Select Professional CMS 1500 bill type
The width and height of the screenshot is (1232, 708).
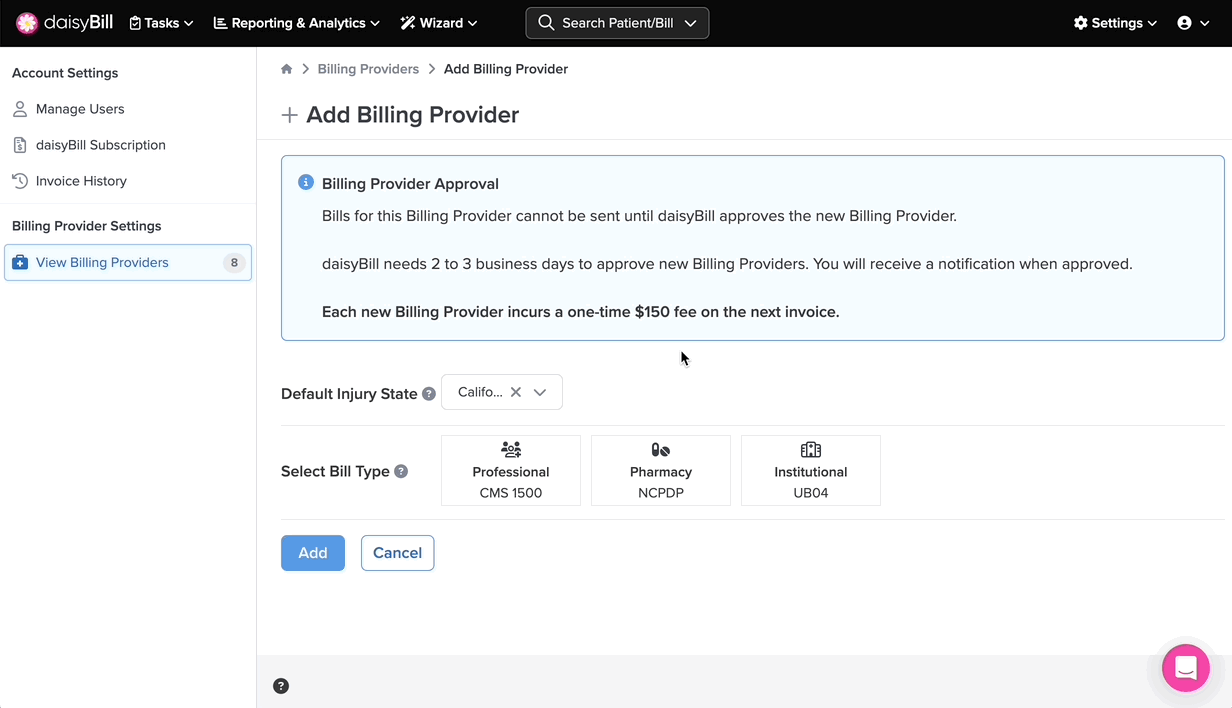pos(511,470)
